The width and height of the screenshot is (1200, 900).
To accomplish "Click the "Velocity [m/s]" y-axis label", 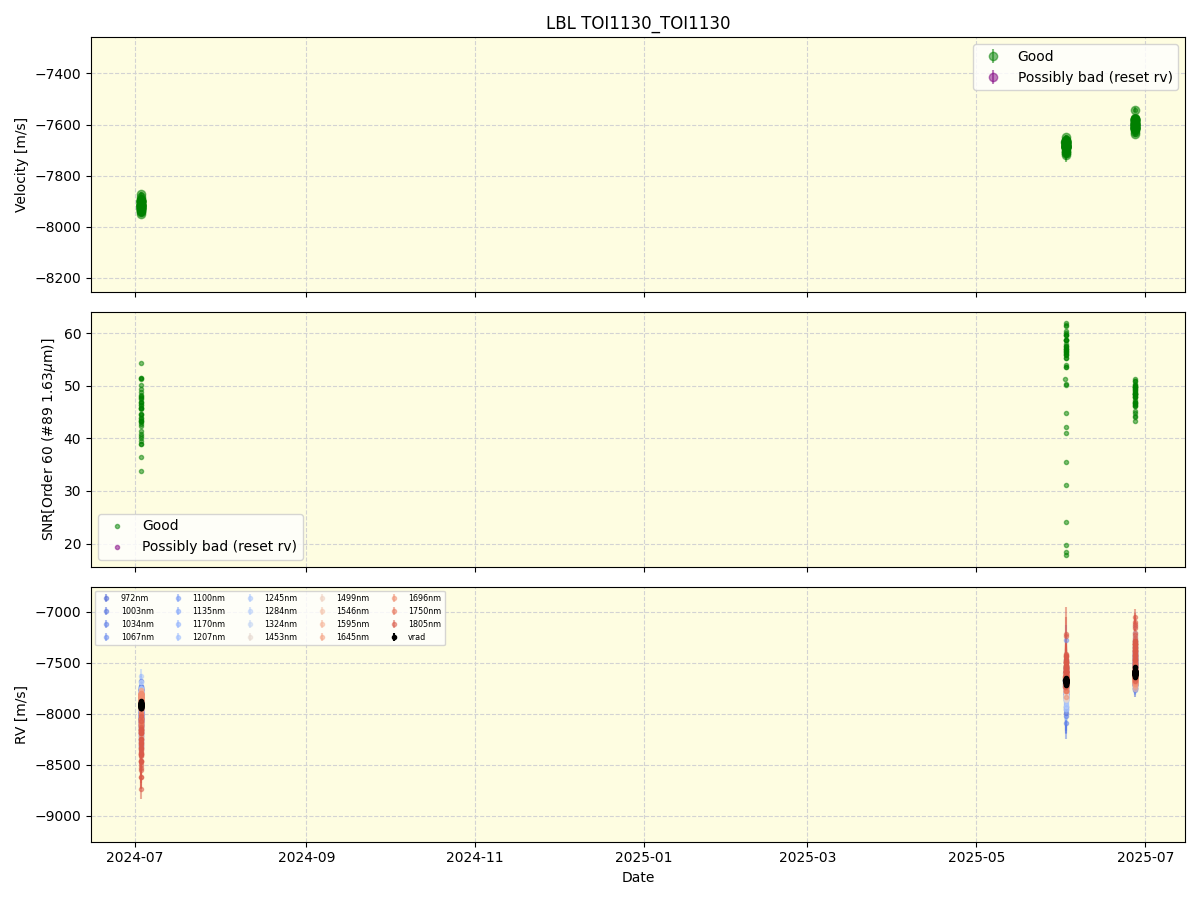I will 21,165.
